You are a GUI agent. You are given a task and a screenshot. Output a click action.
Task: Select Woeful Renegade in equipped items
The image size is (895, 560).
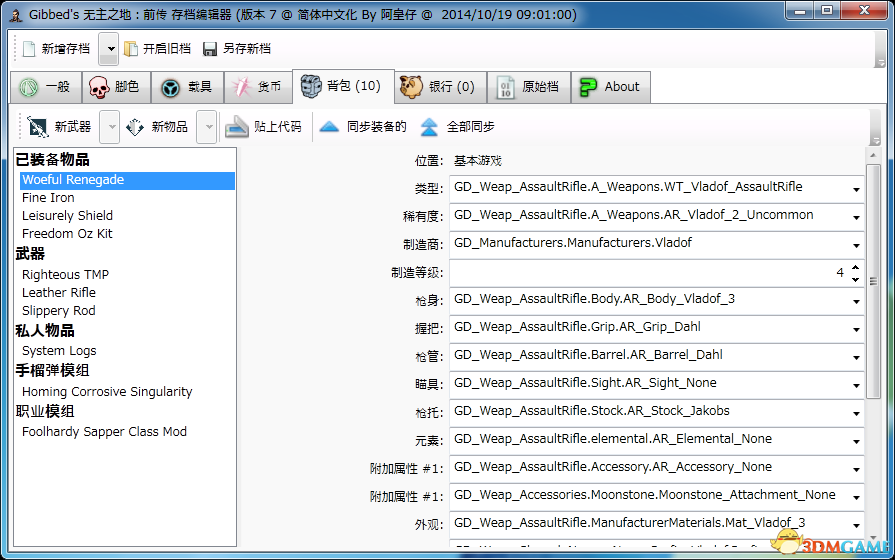click(127, 180)
